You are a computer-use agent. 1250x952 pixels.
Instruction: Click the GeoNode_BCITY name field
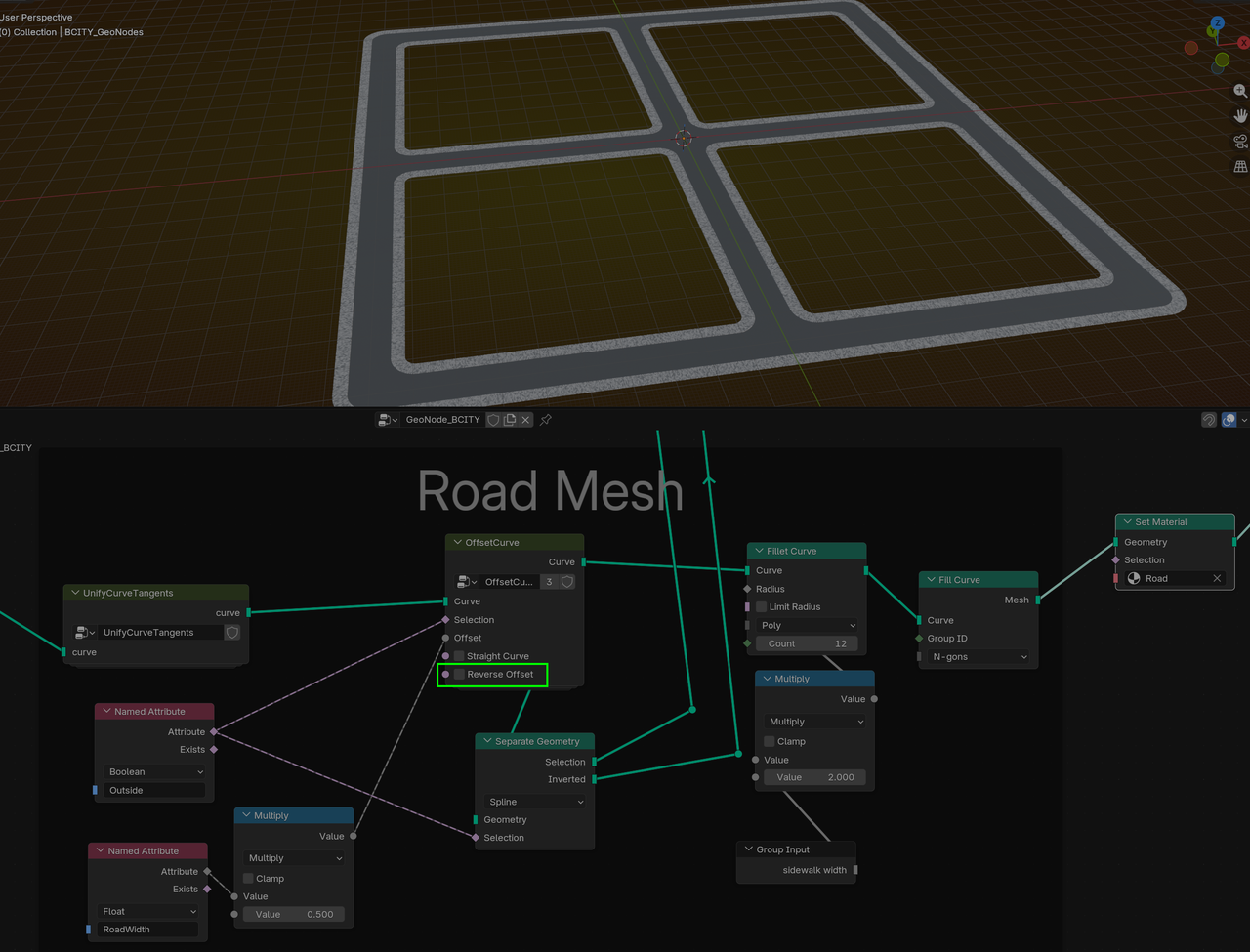coord(442,420)
